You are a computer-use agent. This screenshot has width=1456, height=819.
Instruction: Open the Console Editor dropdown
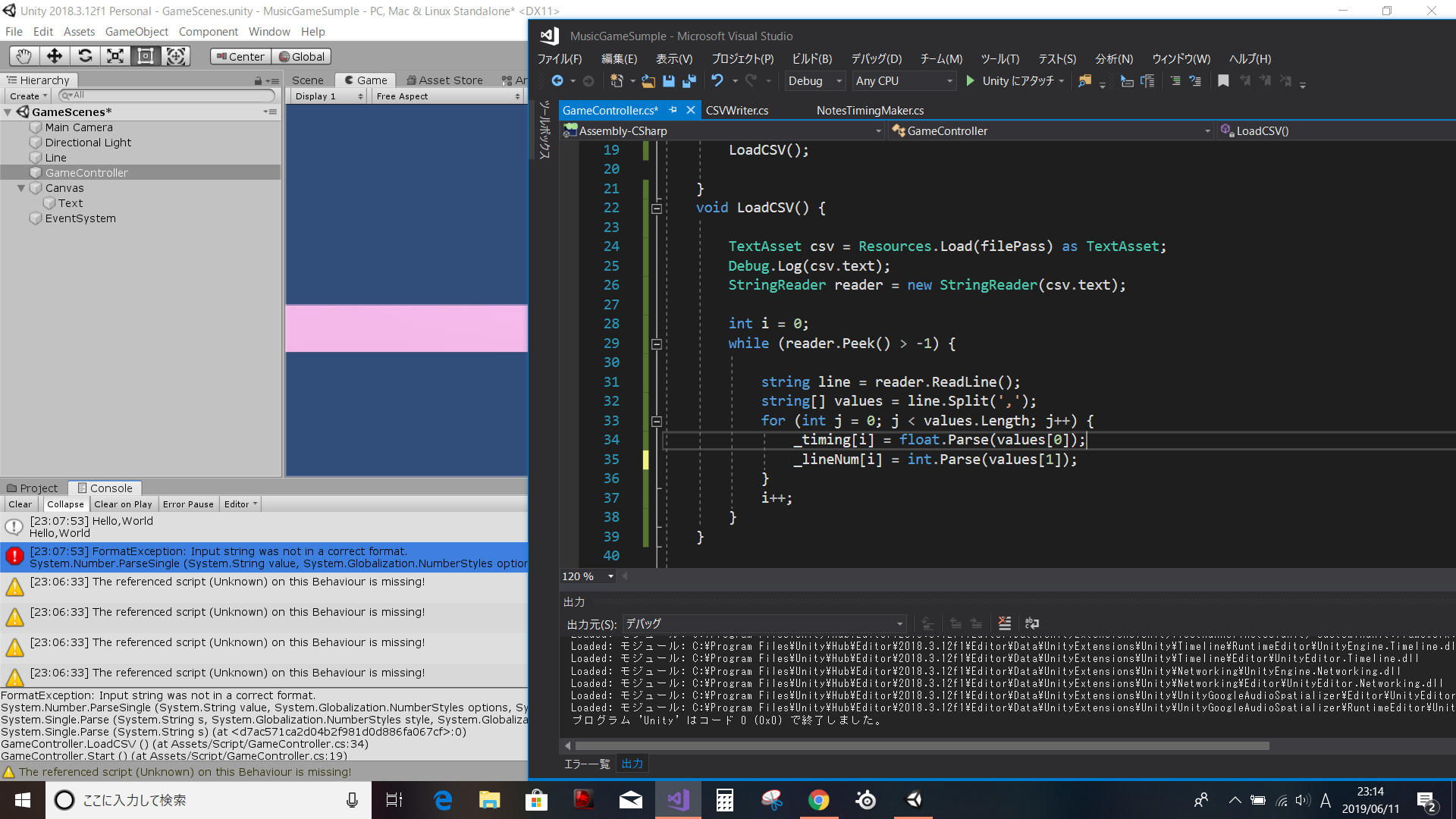(240, 504)
